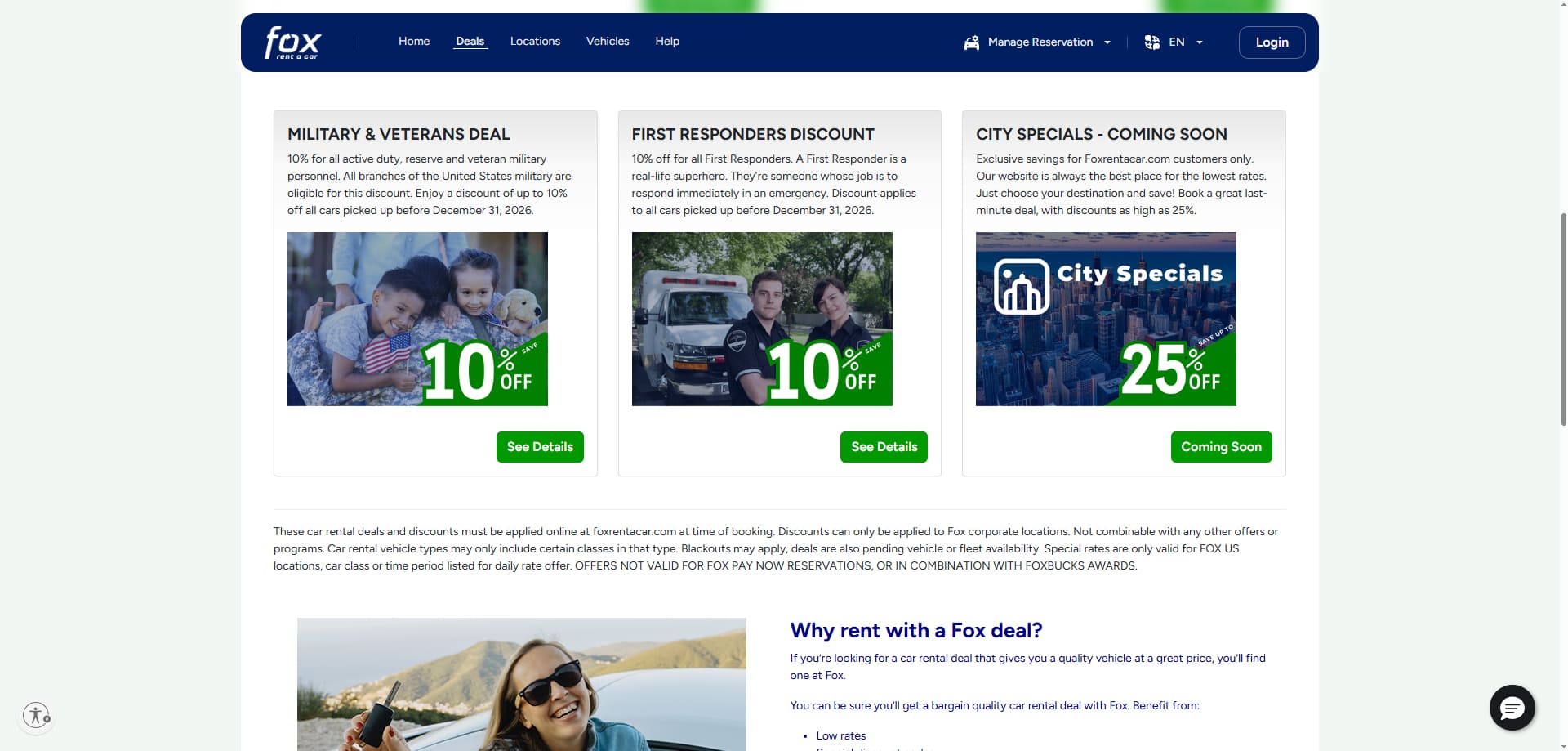Image resolution: width=1568 pixels, height=751 pixels.
Task: Select the Deals menu item
Action: pyautogui.click(x=470, y=41)
